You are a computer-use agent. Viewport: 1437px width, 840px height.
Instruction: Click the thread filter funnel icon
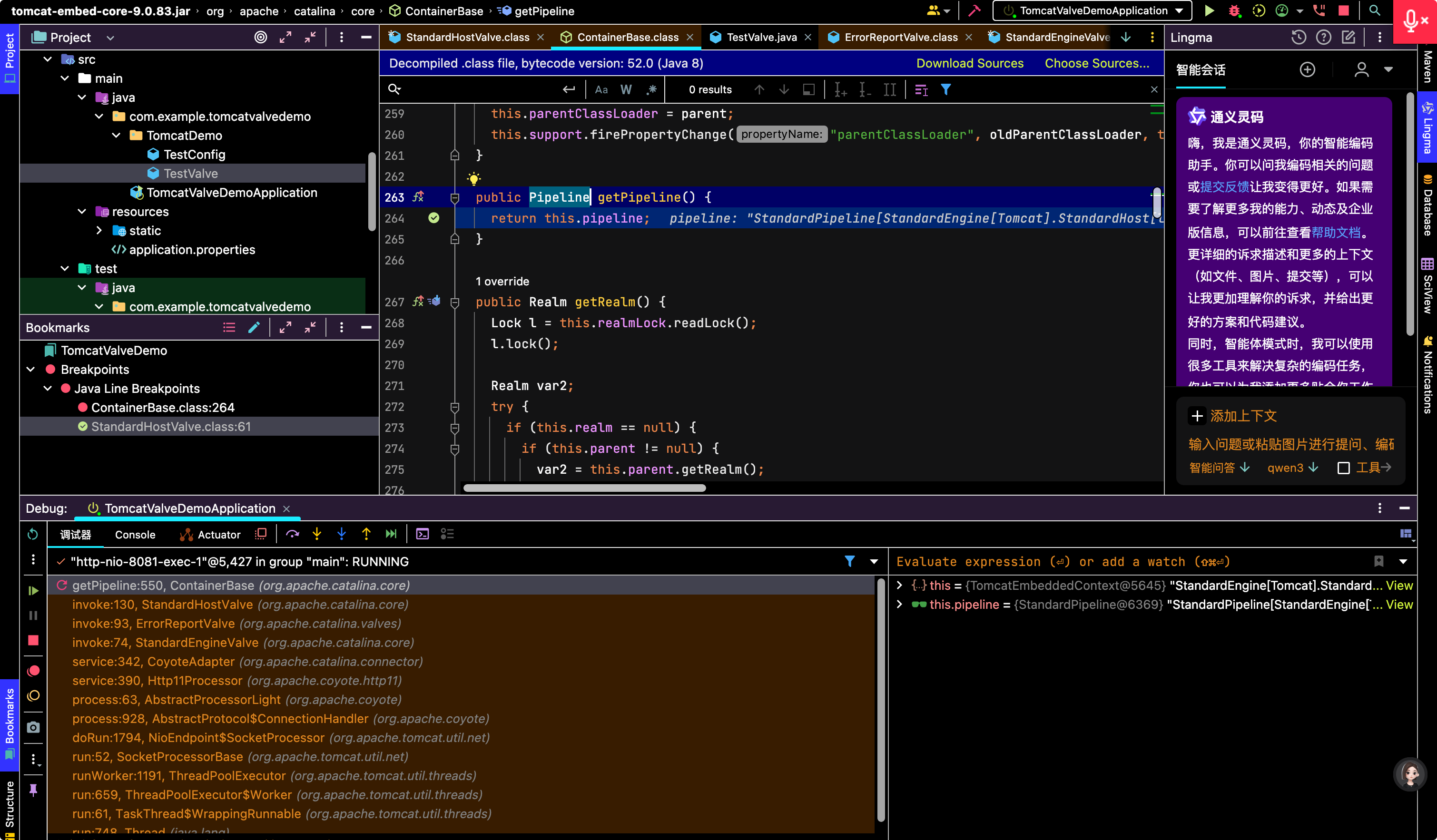(x=850, y=561)
